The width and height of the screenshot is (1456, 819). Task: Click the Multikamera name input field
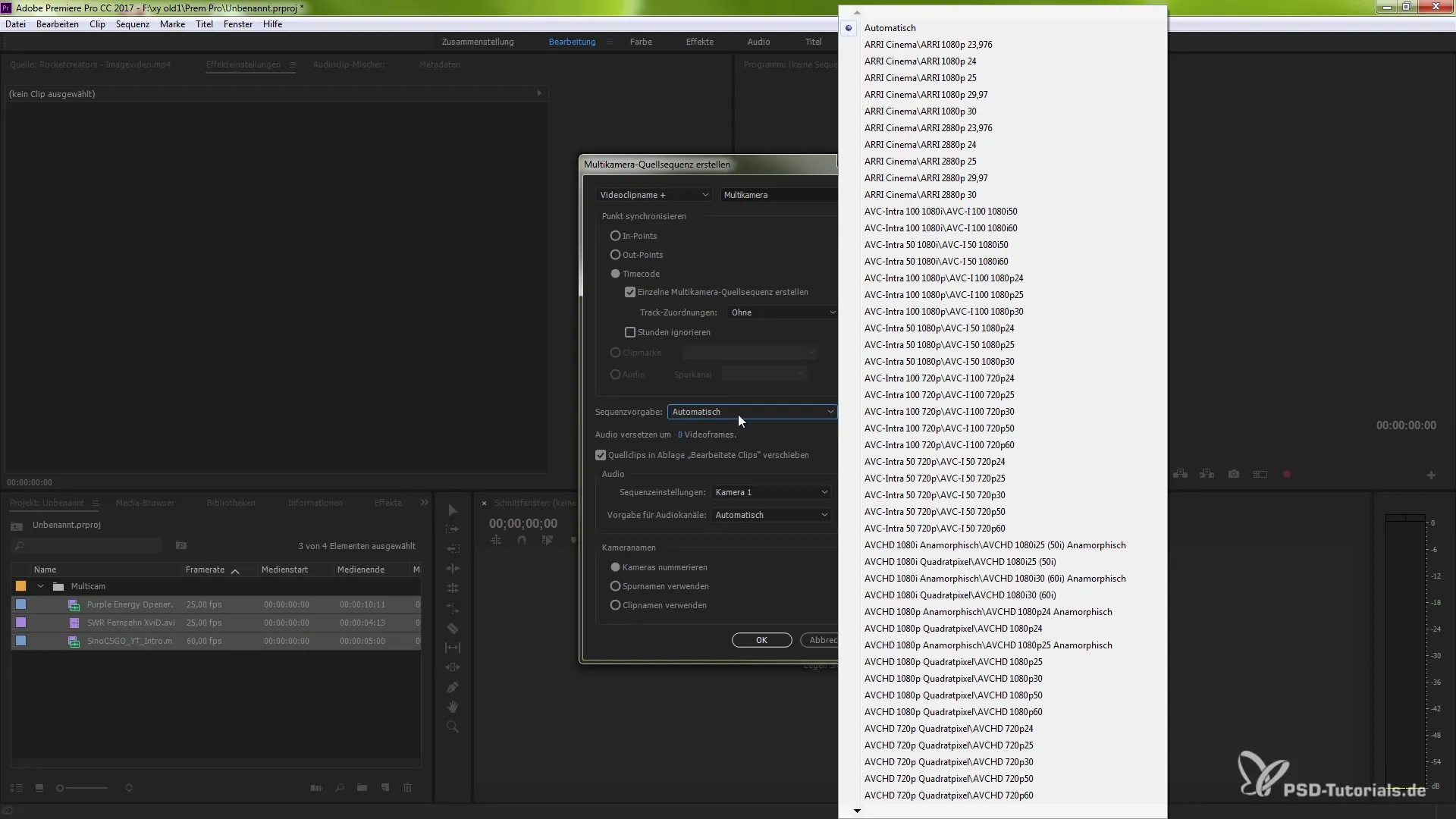click(780, 195)
